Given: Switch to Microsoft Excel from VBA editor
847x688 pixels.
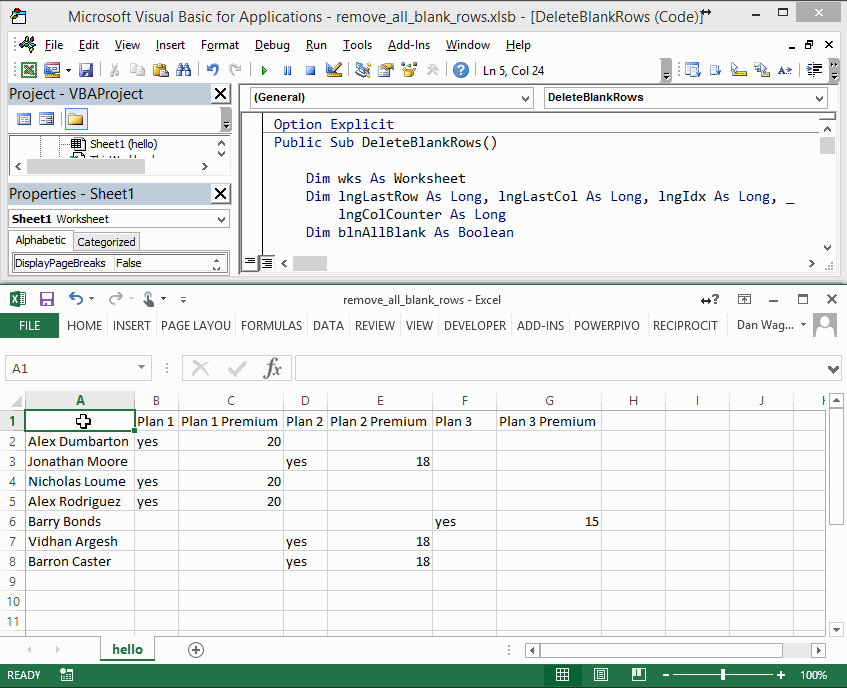Looking at the screenshot, I should [28, 69].
